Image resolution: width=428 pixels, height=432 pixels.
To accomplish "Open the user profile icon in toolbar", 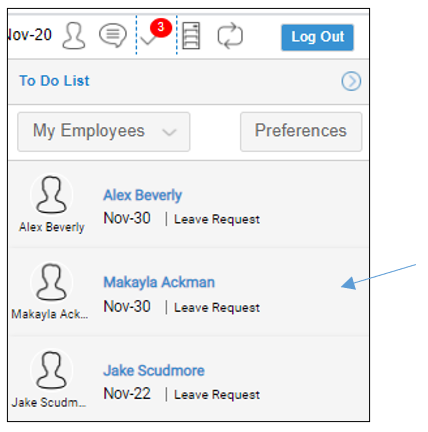I will 74,36.
